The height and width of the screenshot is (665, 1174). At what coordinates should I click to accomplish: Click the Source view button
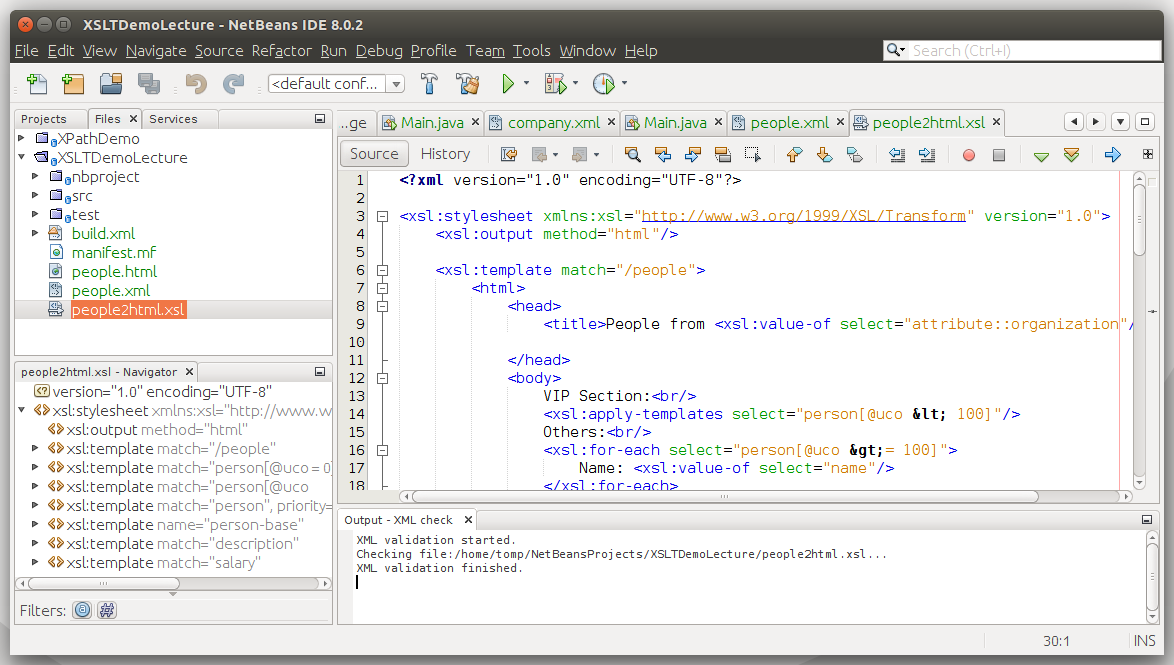(x=374, y=154)
